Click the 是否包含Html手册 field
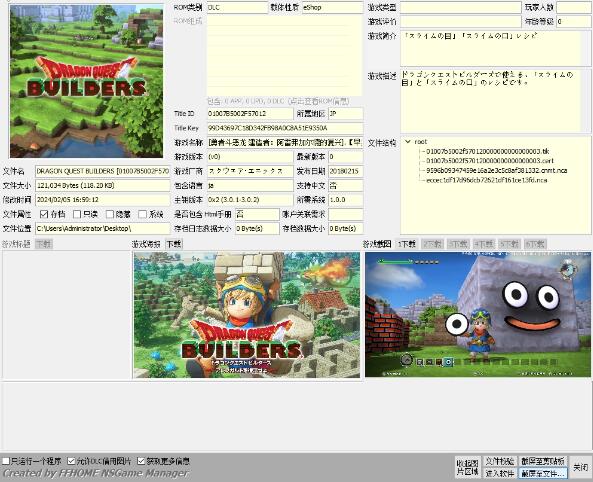This screenshot has height=482, width=593. 257,215
